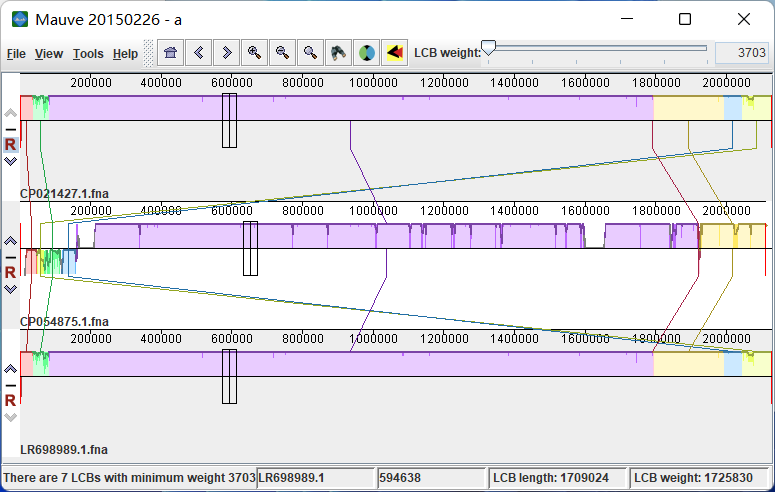
Task: Shift the view left with the toolbar arrow
Action: pos(199,53)
